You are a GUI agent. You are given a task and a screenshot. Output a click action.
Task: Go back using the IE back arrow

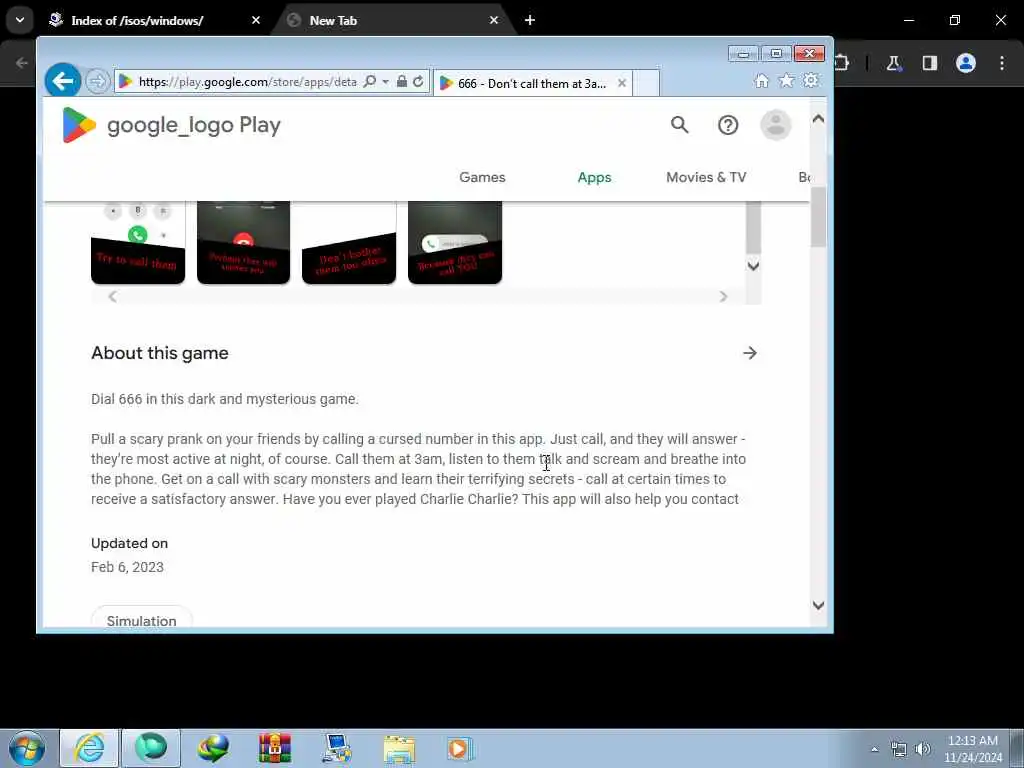(x=63, y=81)
